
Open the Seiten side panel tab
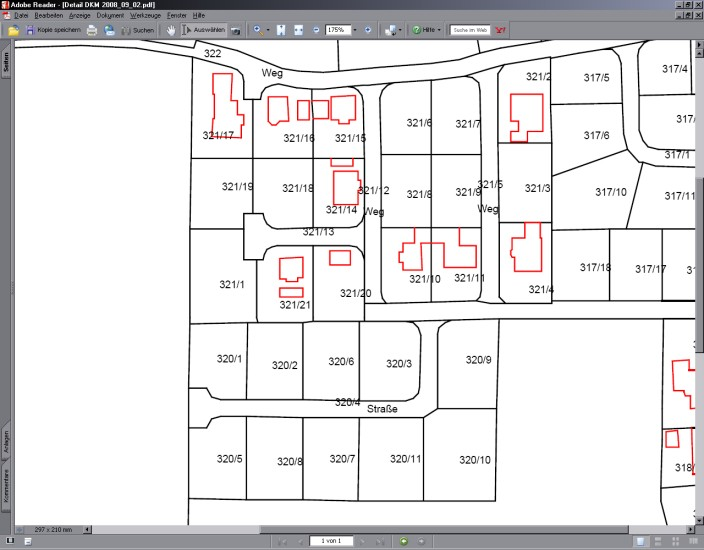6,62
